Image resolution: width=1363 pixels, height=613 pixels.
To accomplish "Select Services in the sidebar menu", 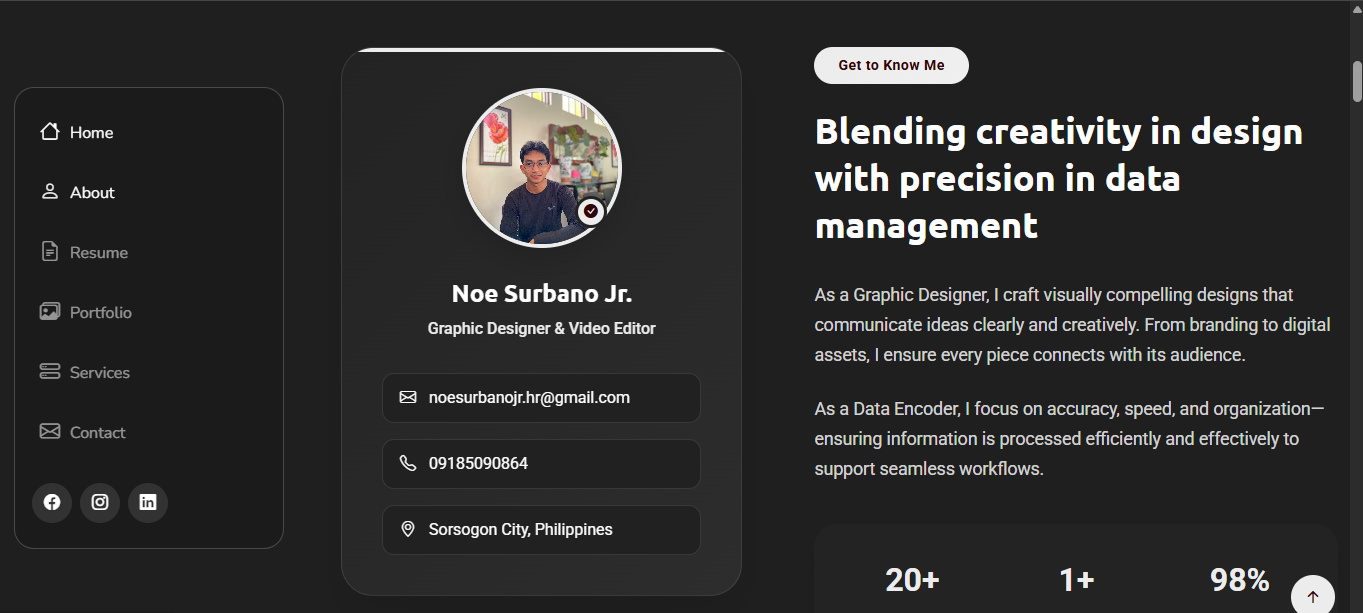I will point(99,373).
